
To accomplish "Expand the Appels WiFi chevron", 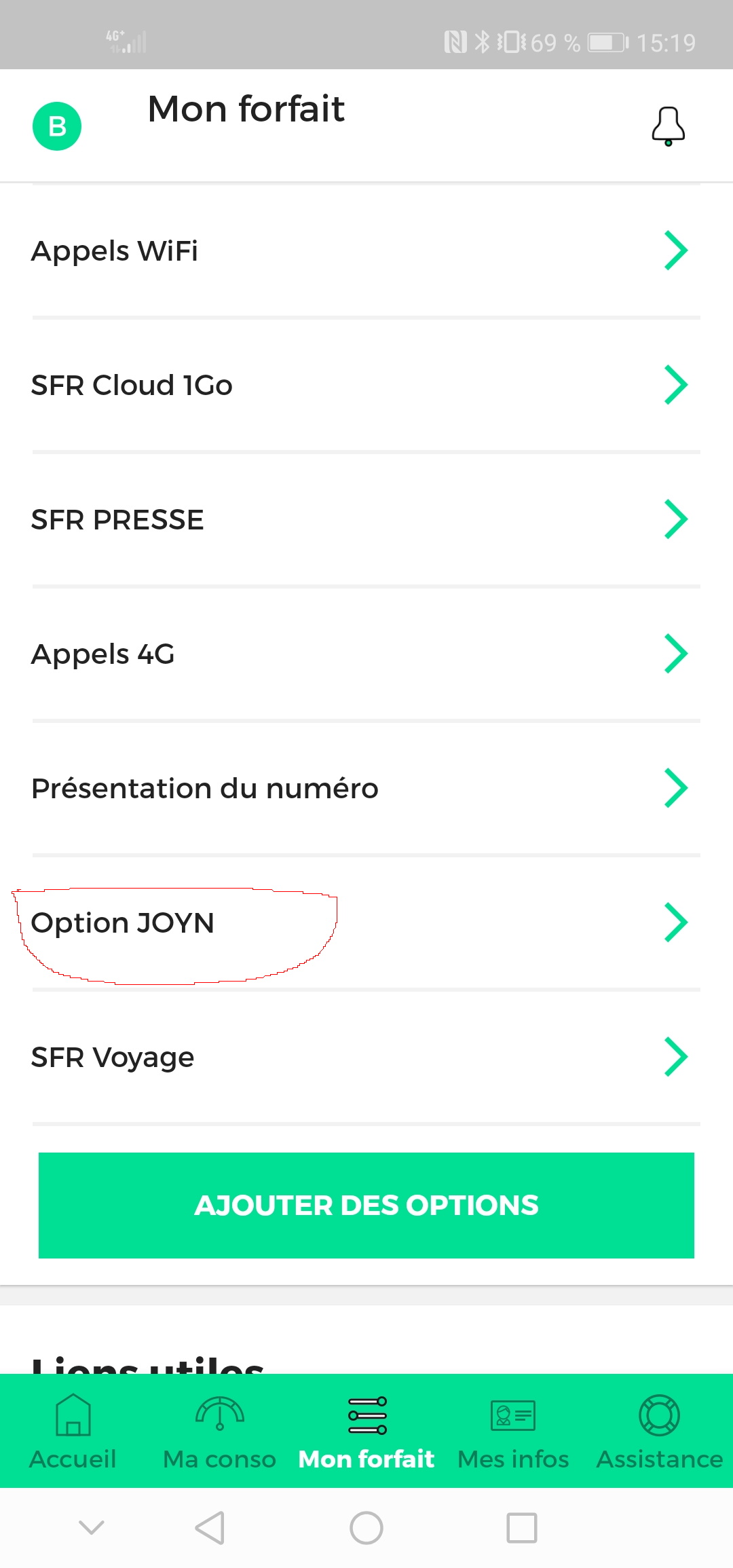I will point(675,250).
